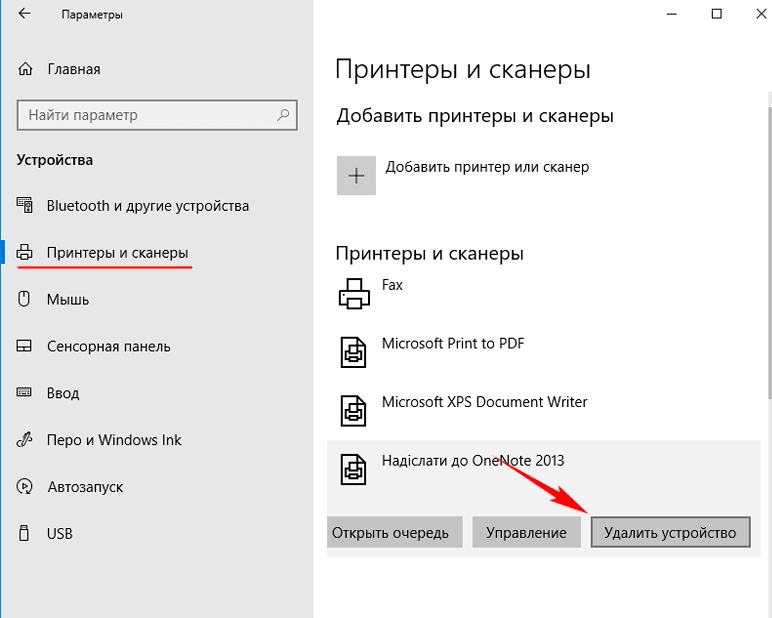Click the search magnifier icon in Найти параметр

click(x=283, y=115)
